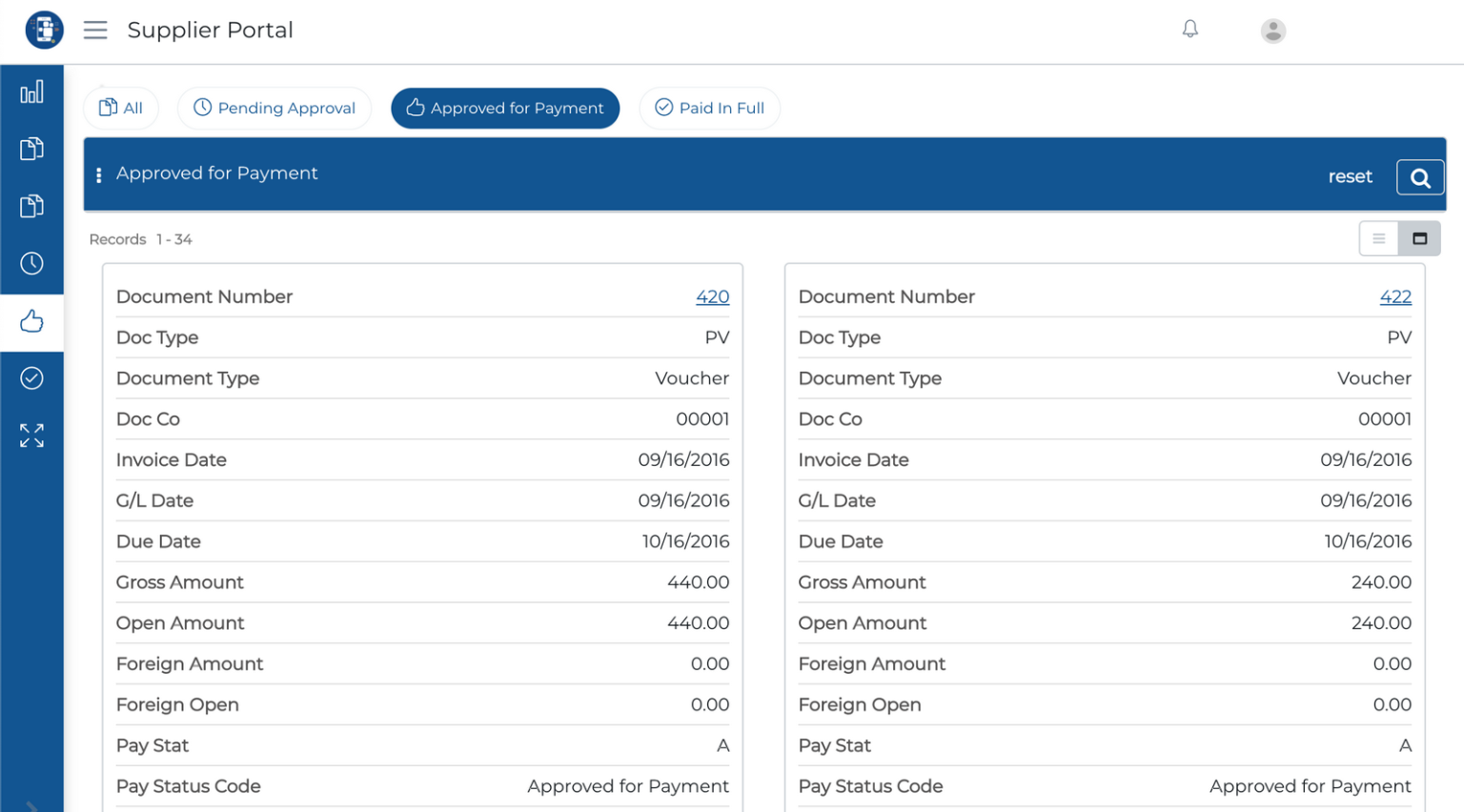1464x812 pixels.
Task: Switch to list view layout
Action: (x=1378, y=239)
